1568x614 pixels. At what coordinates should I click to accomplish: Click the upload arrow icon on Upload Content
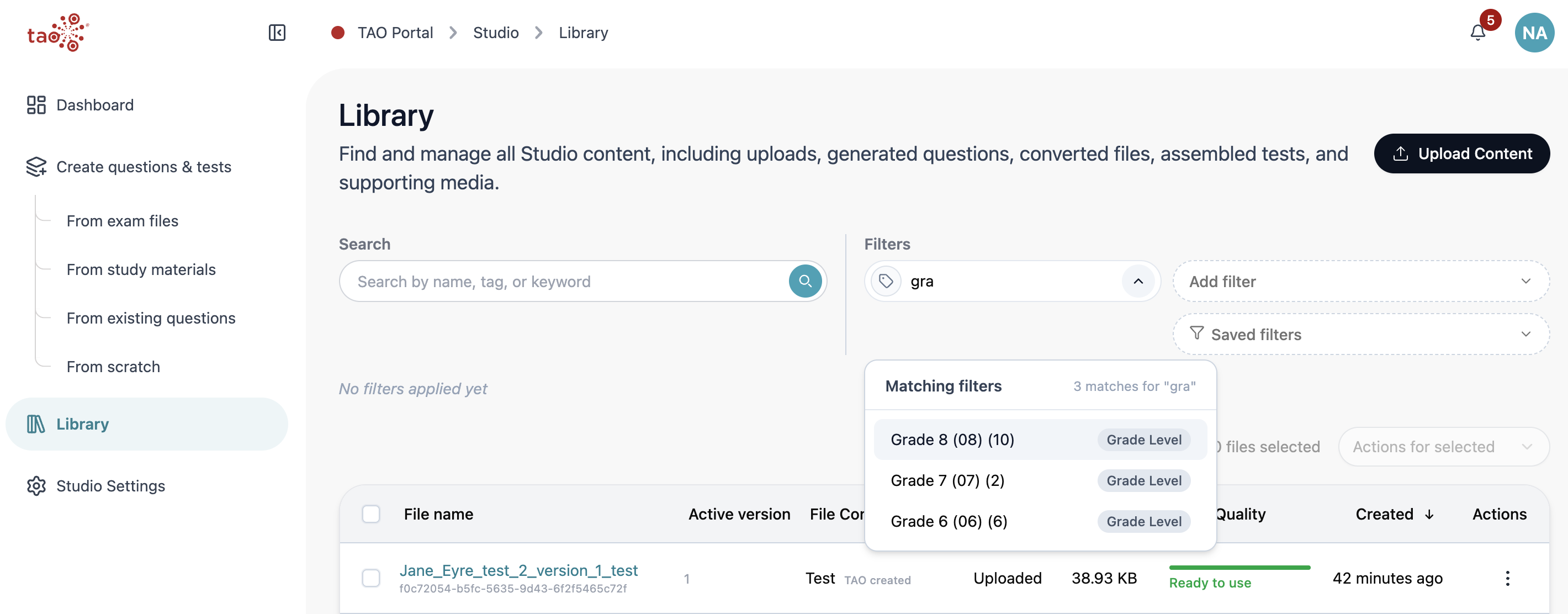(x=1400, y=153)
